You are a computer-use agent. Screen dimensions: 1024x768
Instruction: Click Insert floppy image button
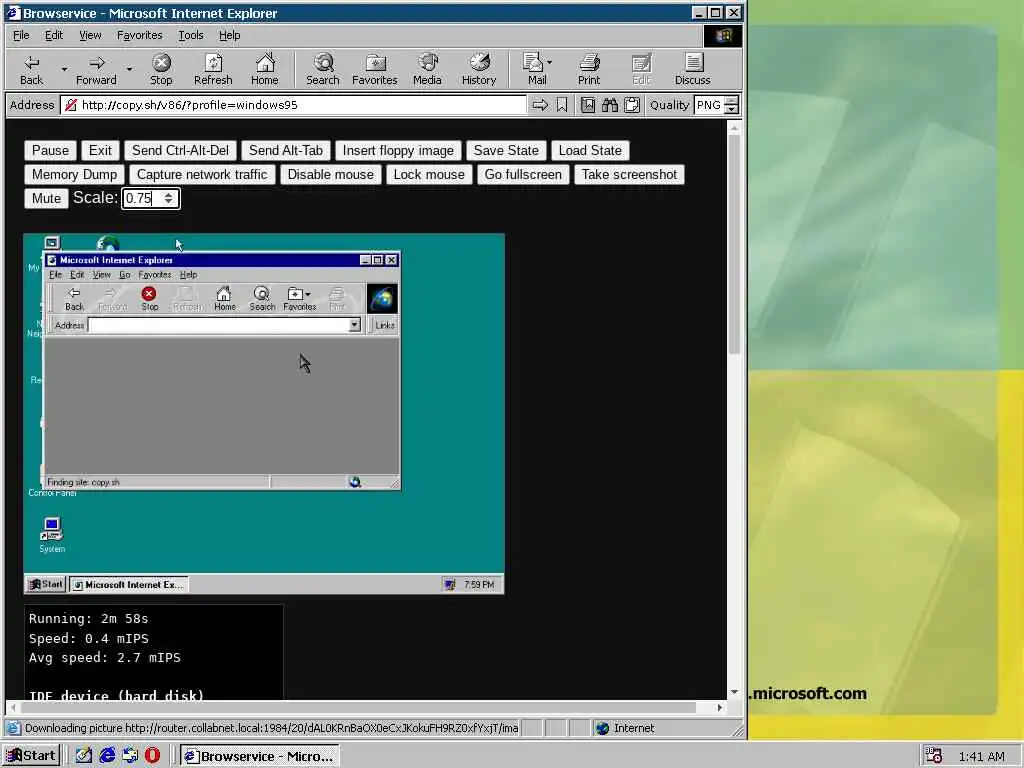398,150
